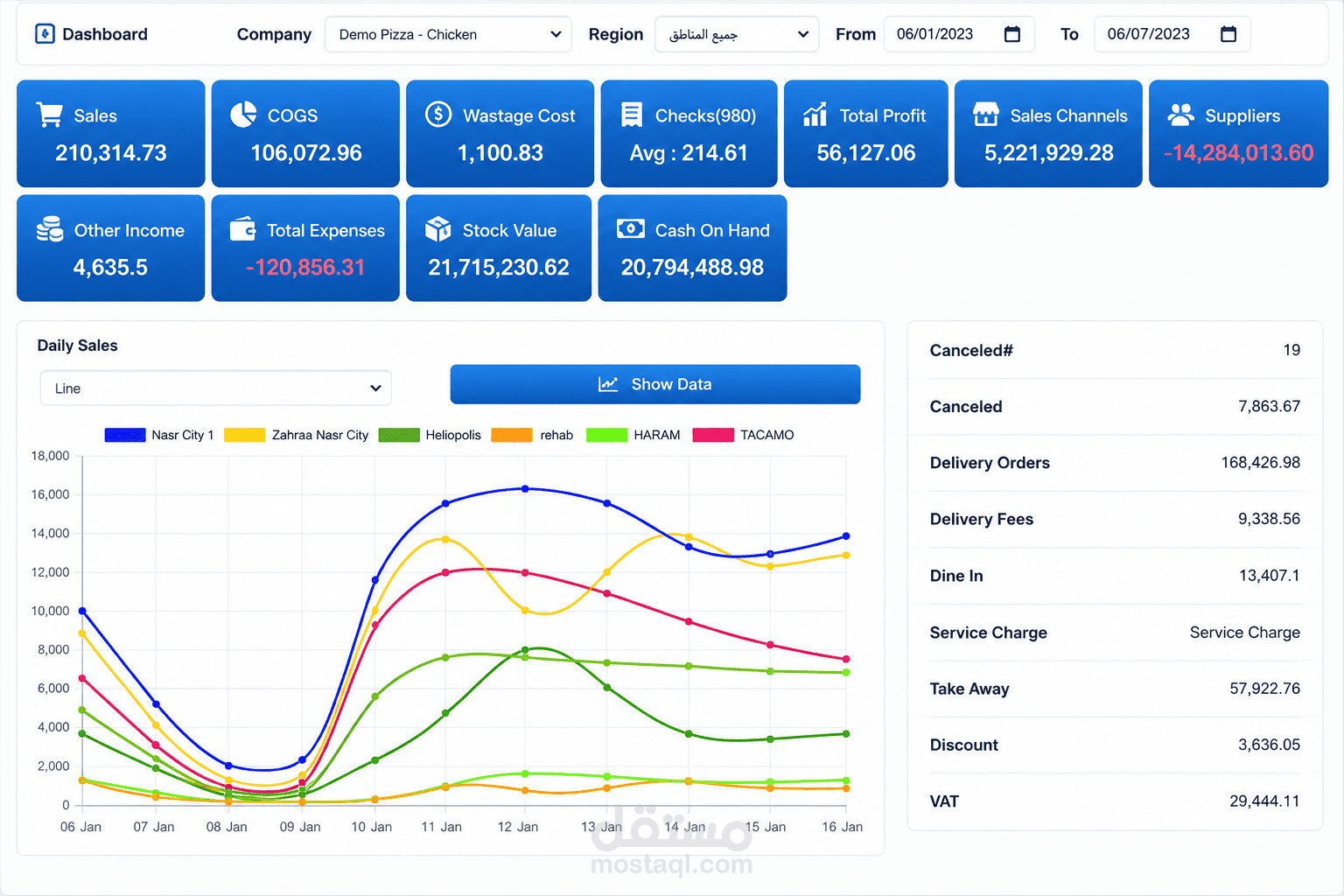Click the Dashboard title link
Screen dimensions: 1344x896
105,34
